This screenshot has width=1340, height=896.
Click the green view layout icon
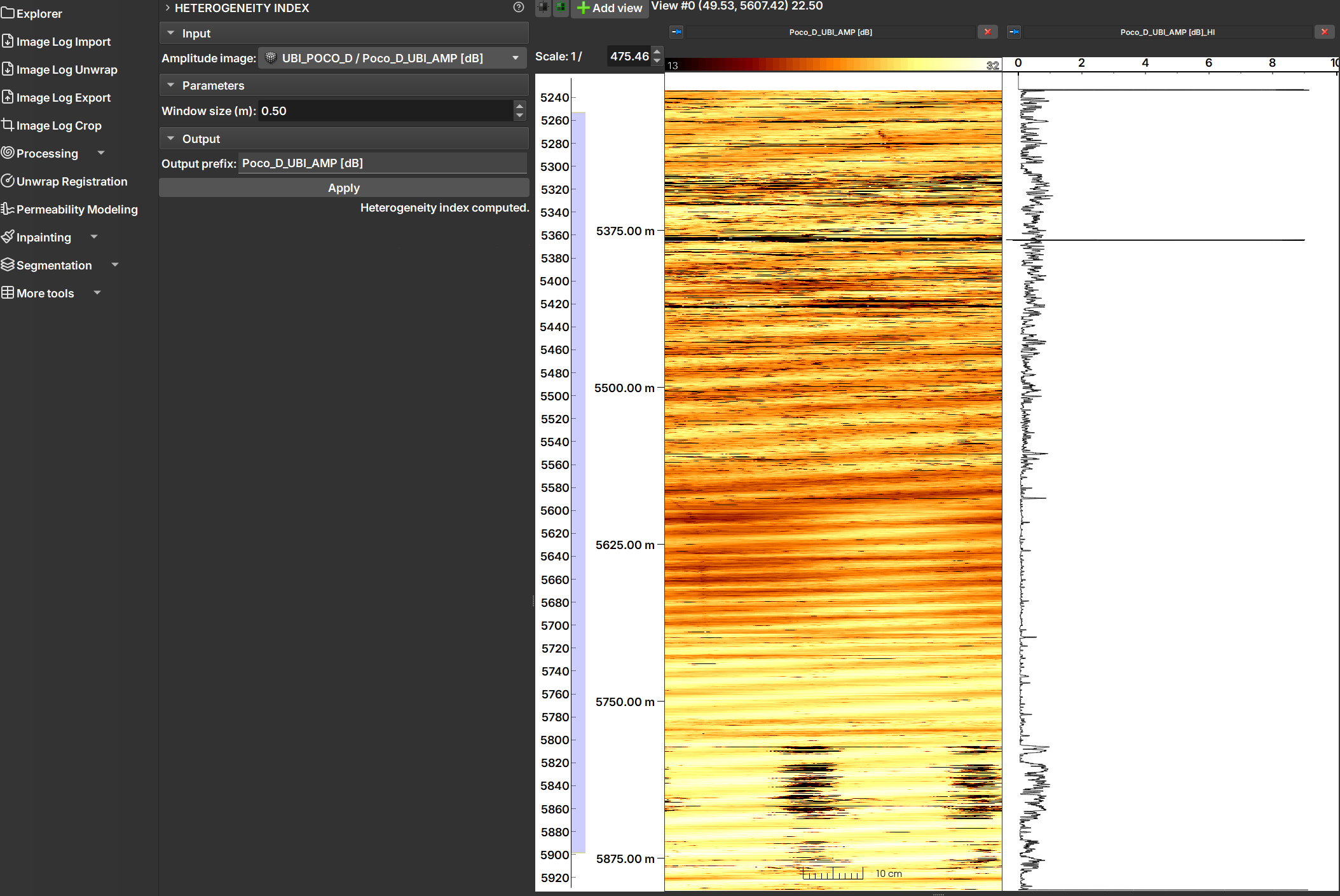(x=561, y=8)
